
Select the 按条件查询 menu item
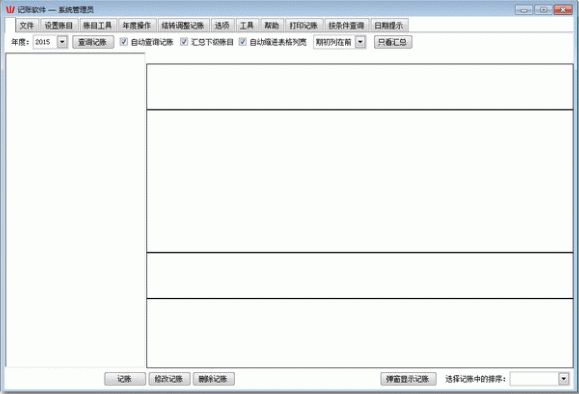pyautogui.click(x=347, y=25)
